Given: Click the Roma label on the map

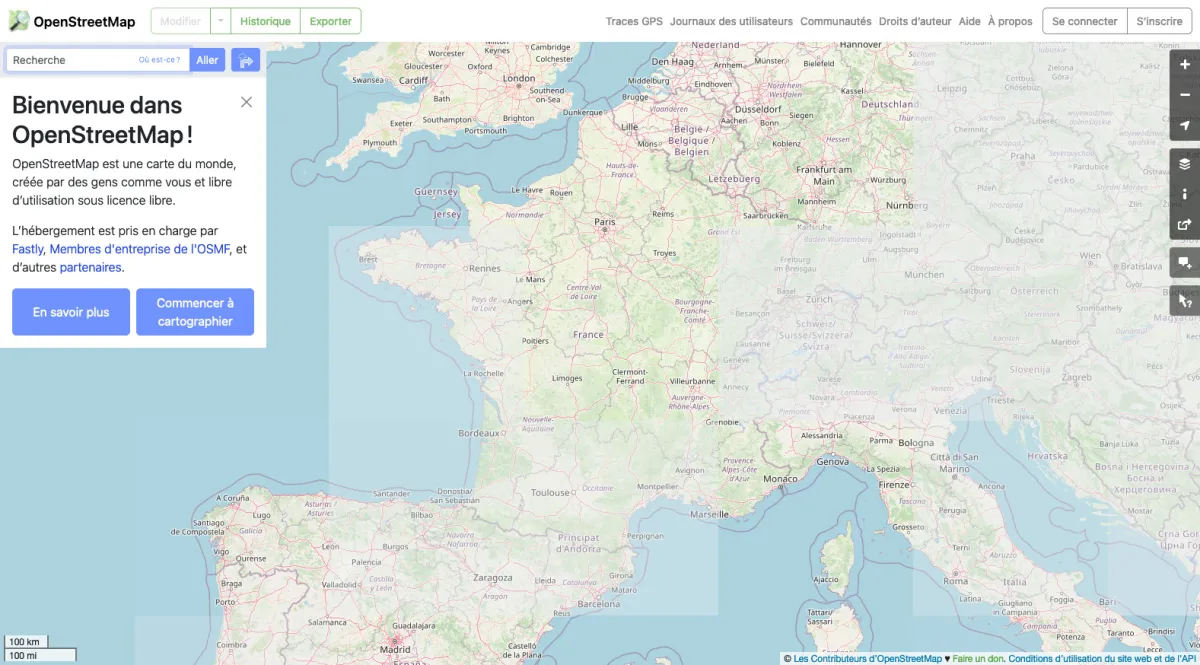Looking at the screenshot, I should coord(956,581).
